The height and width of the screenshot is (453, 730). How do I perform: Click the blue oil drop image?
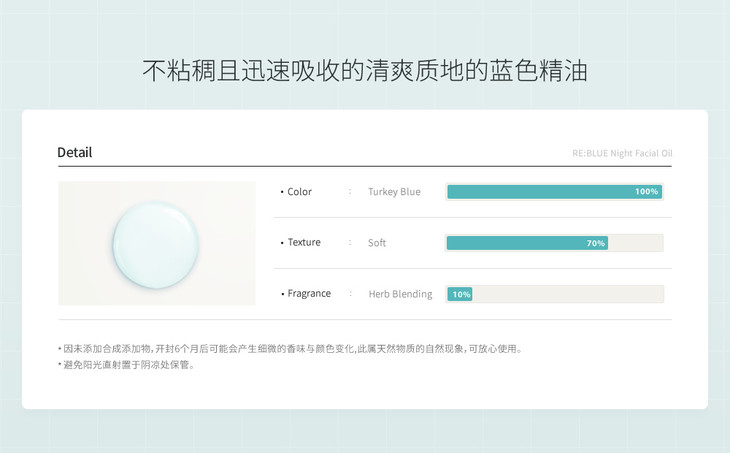(157, 243)
